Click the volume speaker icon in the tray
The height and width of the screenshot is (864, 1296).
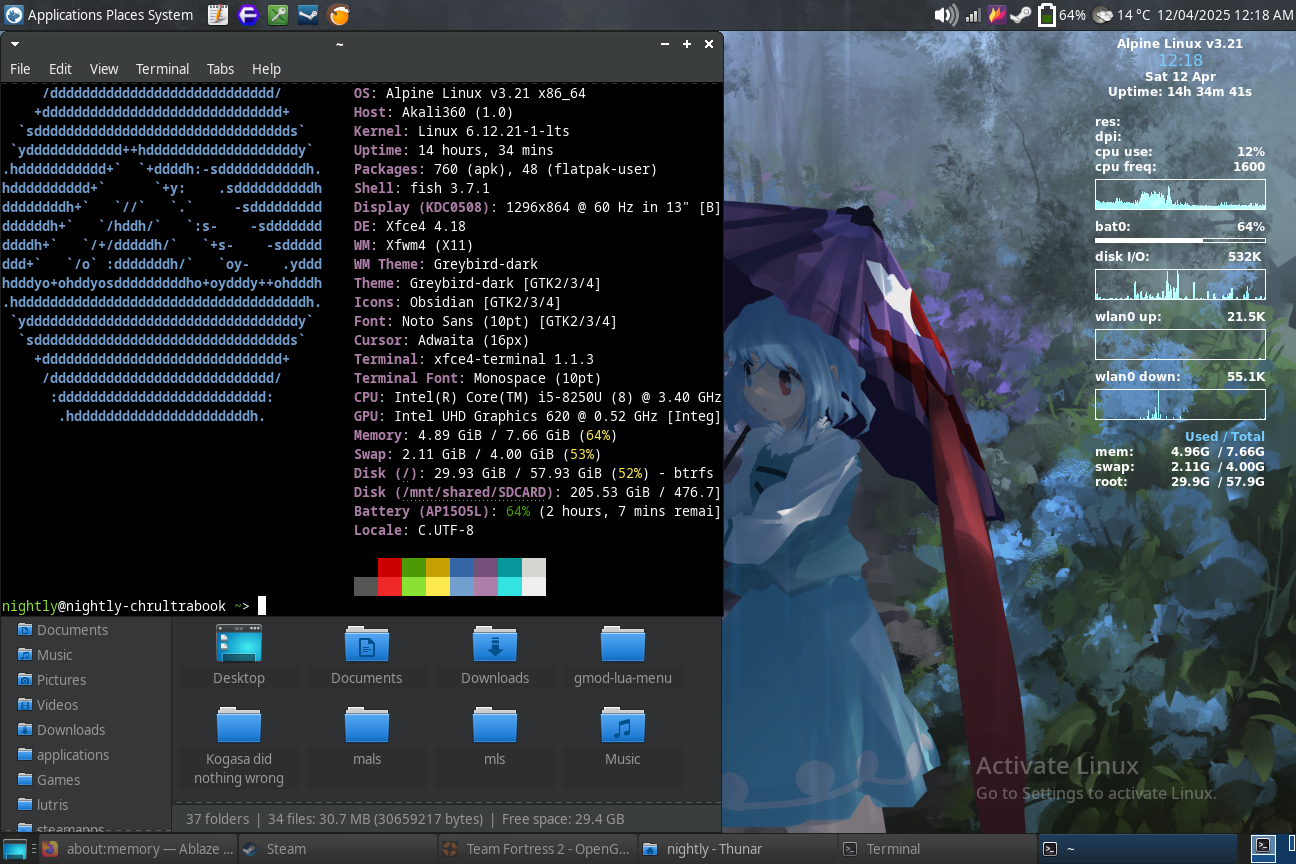click(944, 15)
